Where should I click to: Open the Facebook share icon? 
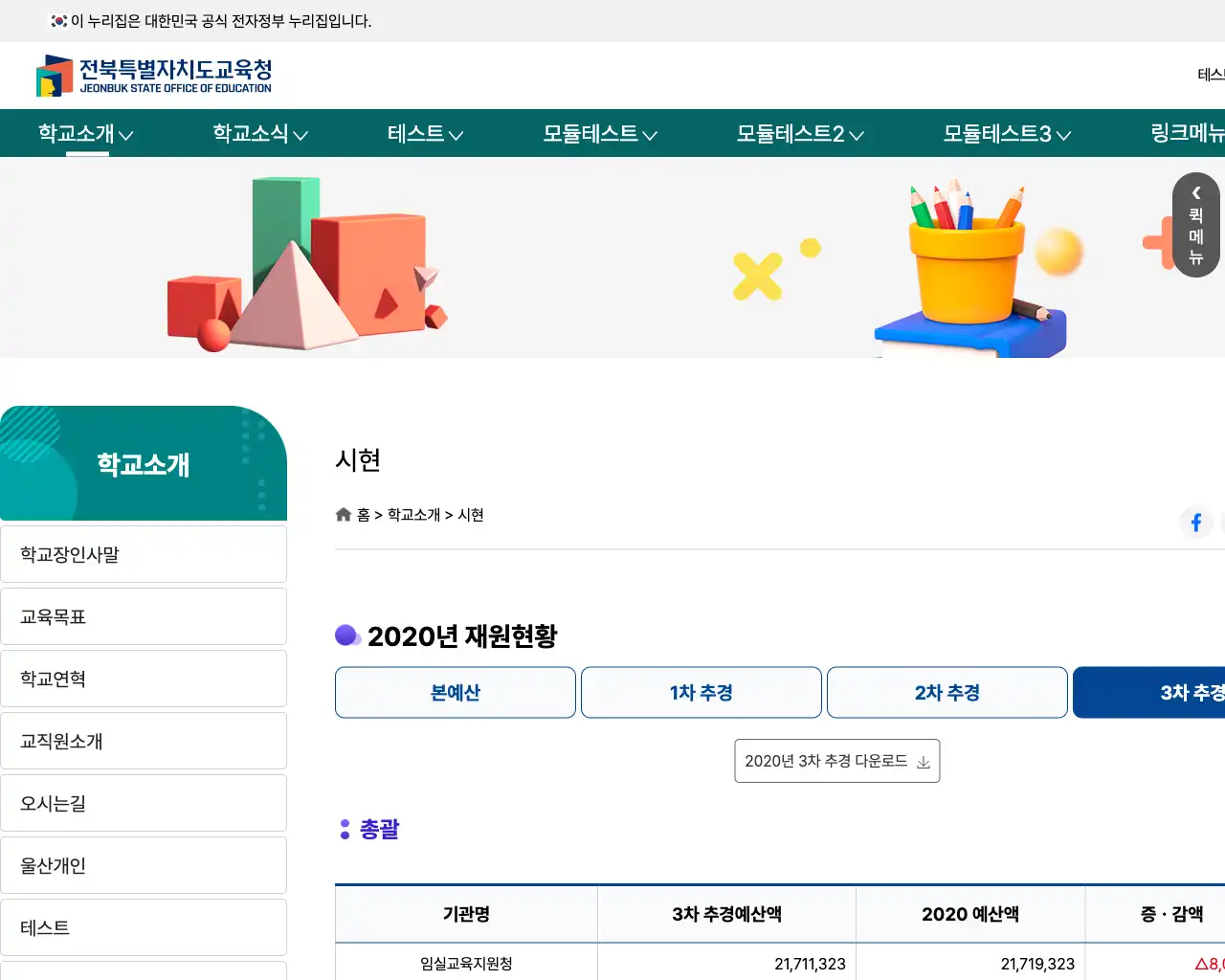[1195, 523]
